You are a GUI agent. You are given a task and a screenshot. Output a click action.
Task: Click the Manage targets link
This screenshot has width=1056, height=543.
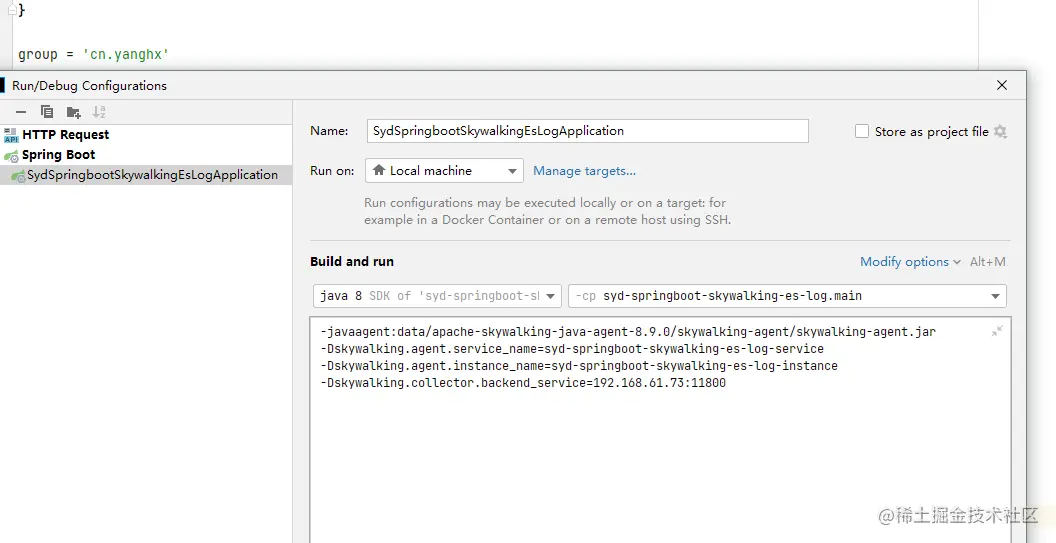coord(584,171)
